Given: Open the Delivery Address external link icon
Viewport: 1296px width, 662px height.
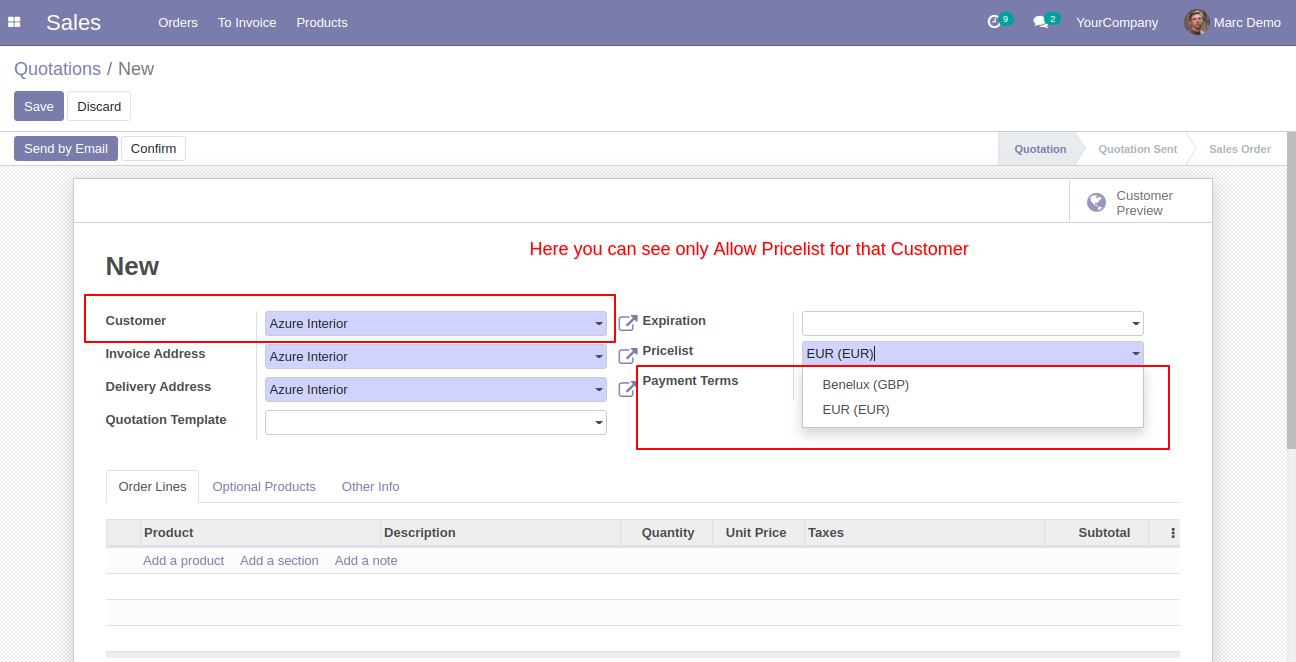Looking at the screenshot, I should 627,389.
